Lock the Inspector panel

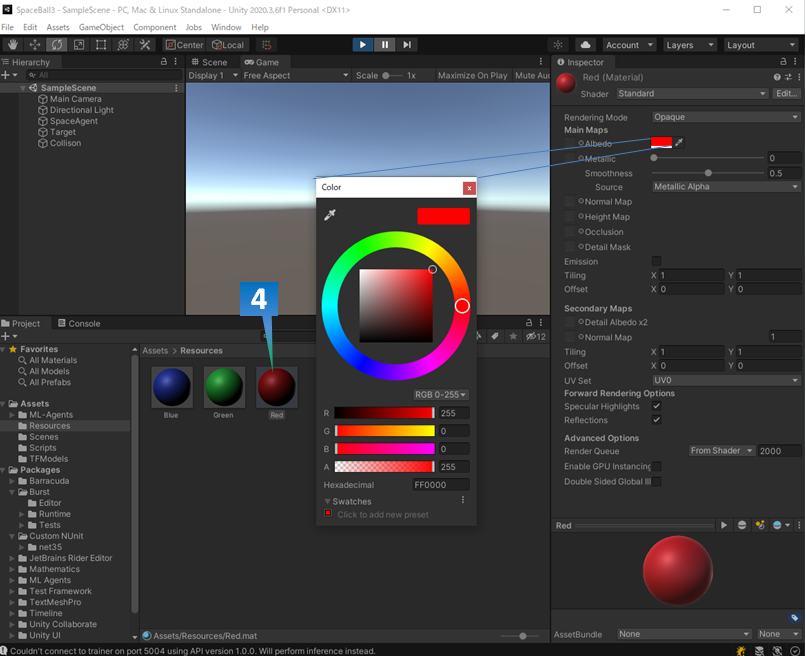783,62
